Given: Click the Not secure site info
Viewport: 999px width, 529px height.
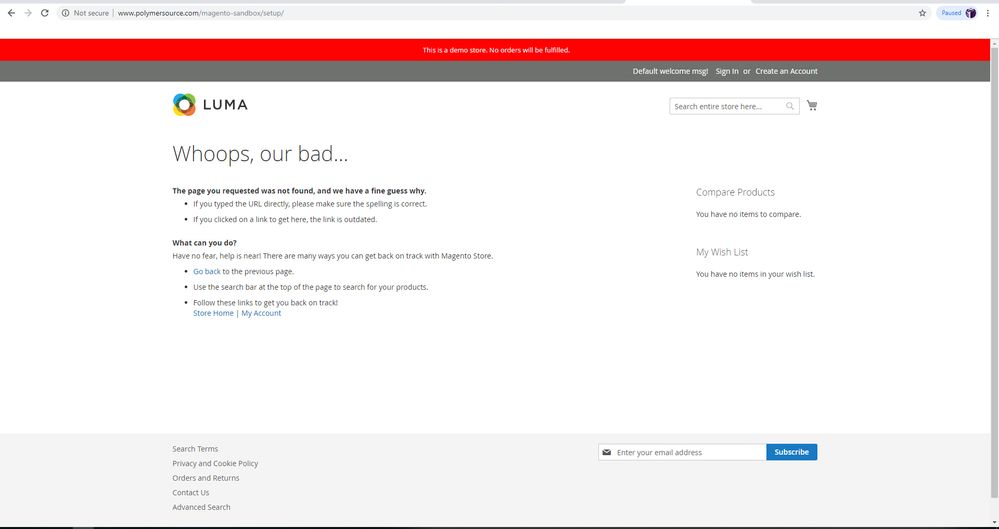Looking at the screenshot, I should [84, 13].
